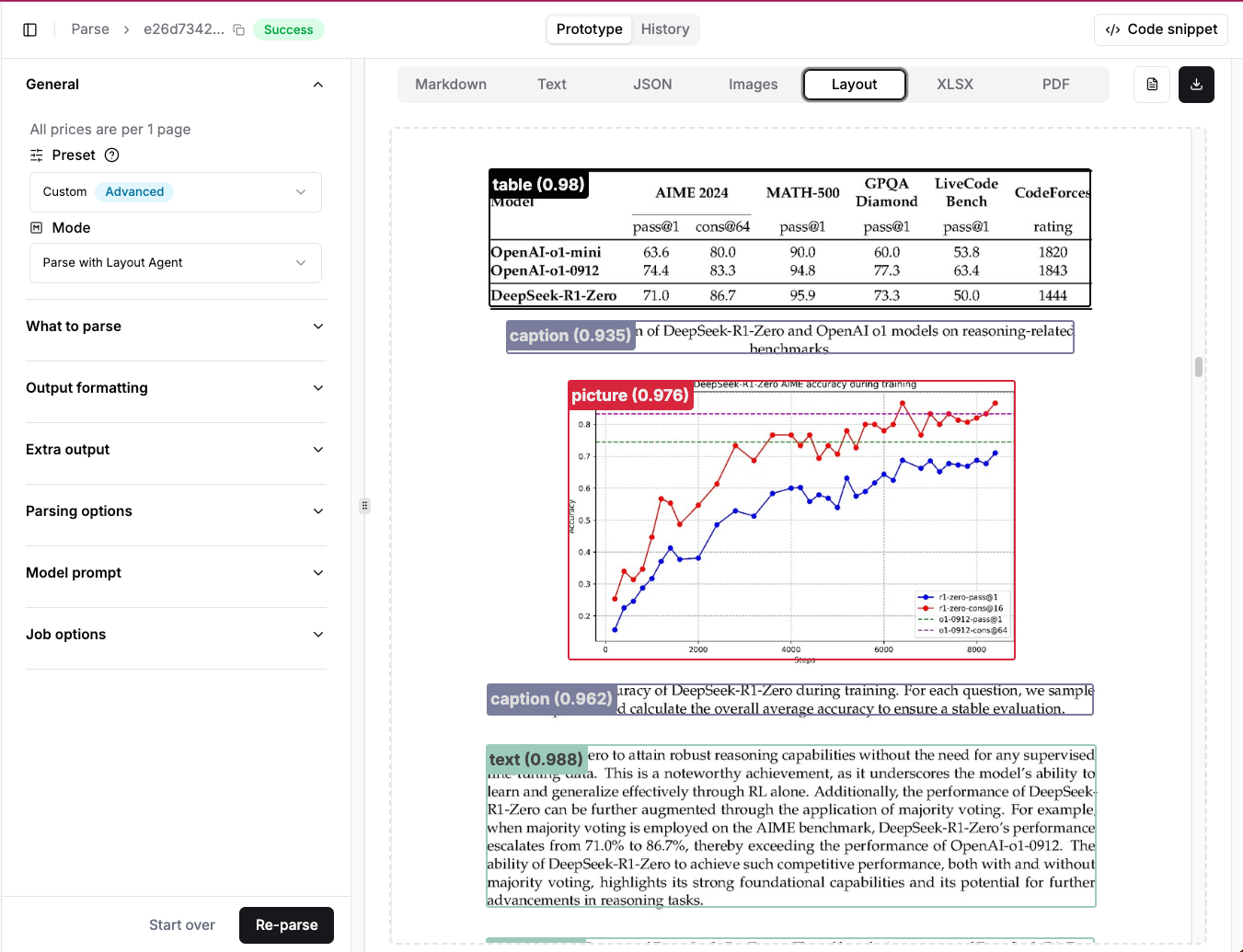Click the Advanced preset badge
Viewport: 1243px width, 952px height.
tap(134, 192)
